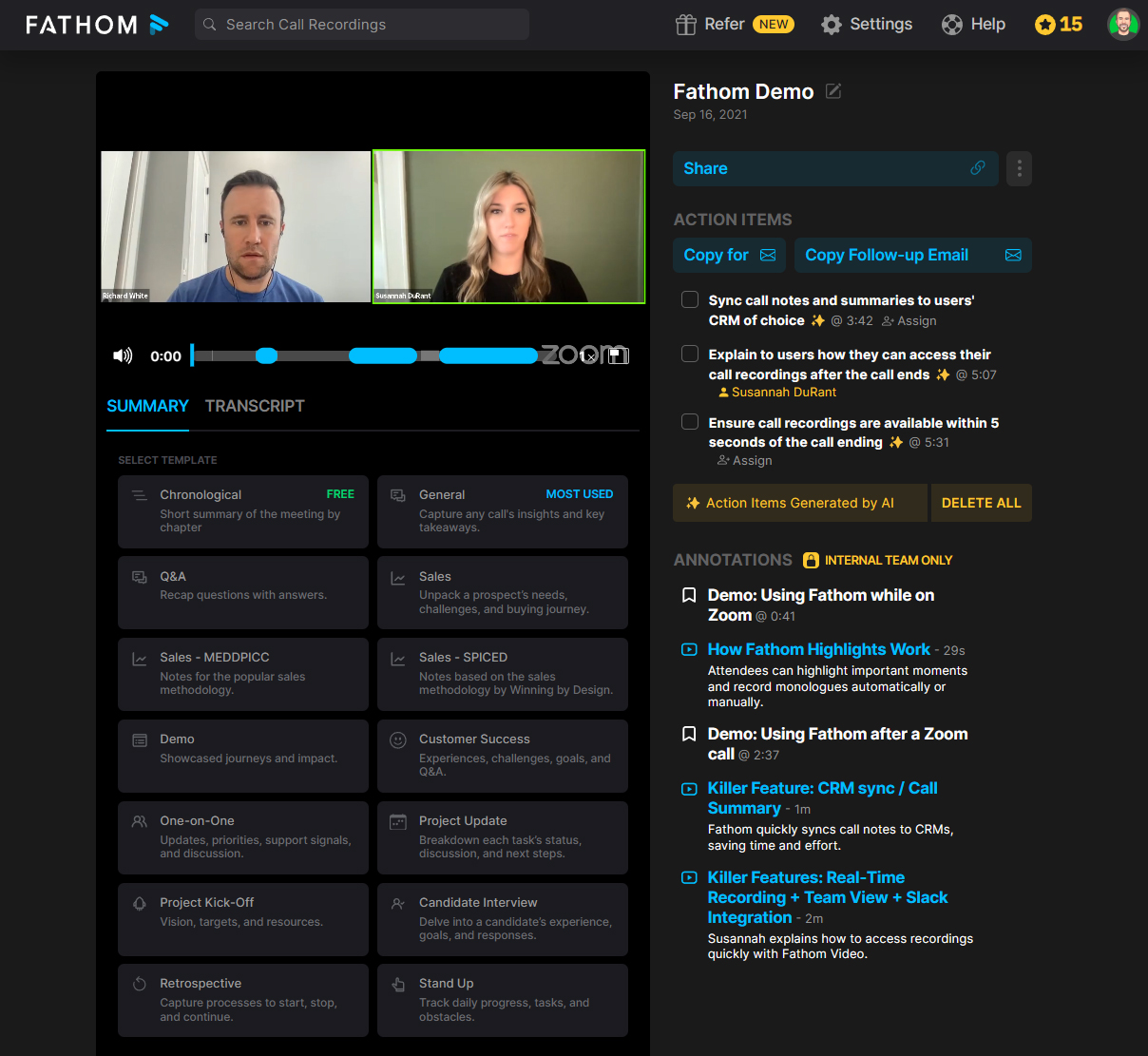Image resolution: width=1148 pixels, height=1056 pixels.
Task: Check the 'Explain to users' action item
Action: click(x=690, y=355)
